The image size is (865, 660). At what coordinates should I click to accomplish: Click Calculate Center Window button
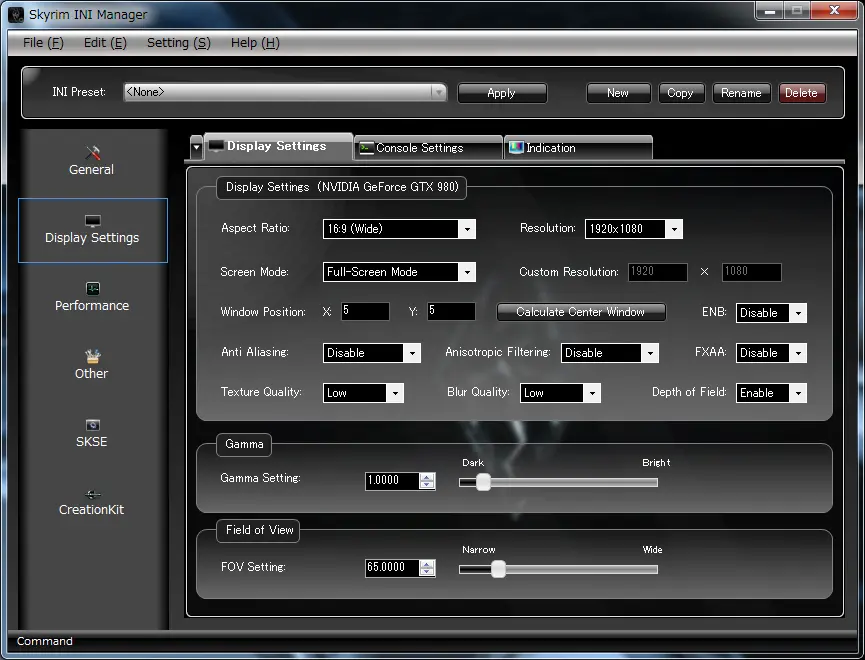point(581,312)
